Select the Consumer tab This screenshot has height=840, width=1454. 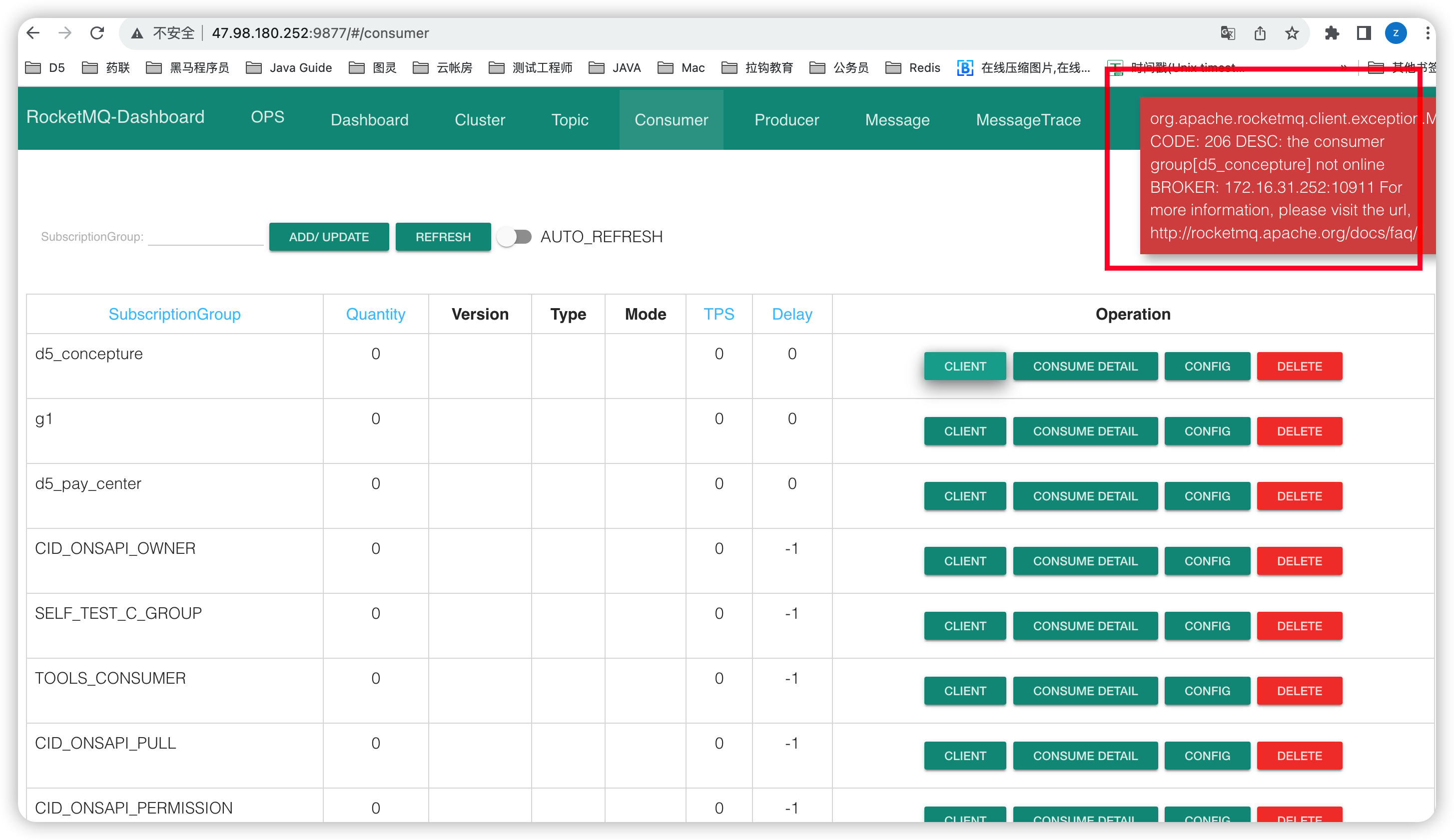point(671,120)
